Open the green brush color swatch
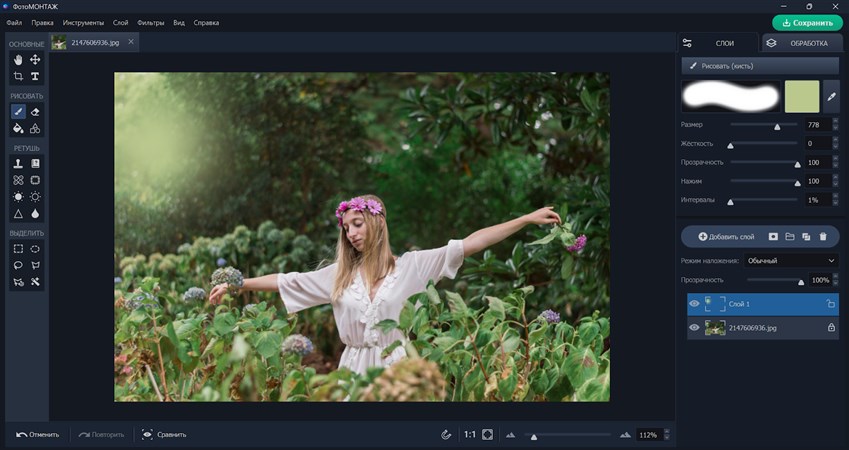The image size is (849, 450). 801,97
